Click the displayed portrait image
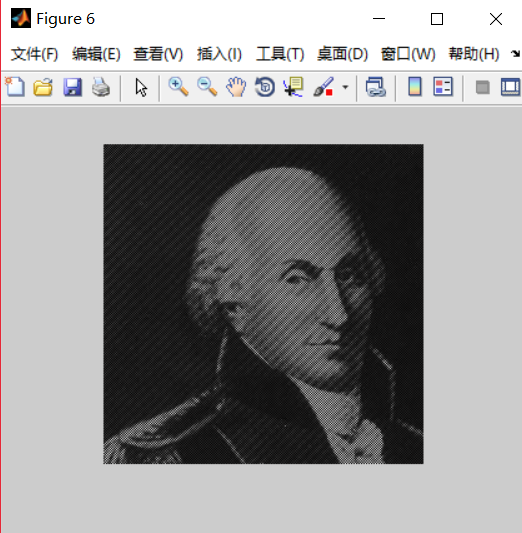This screenshot has width=522, height=533. click(263, 304)
